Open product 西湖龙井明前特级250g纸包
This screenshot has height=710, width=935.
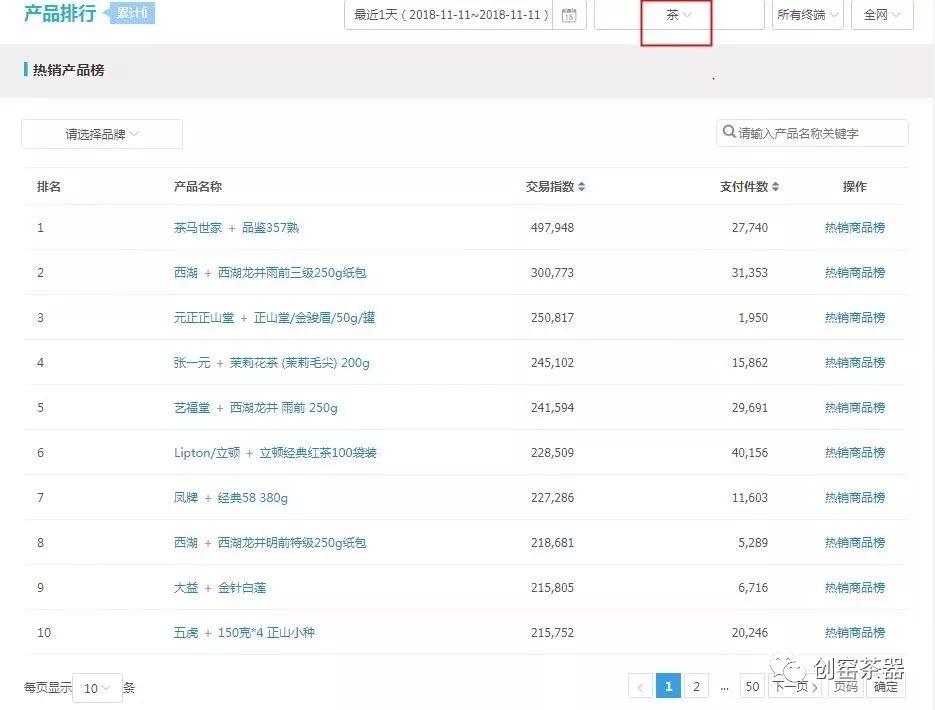270,542
